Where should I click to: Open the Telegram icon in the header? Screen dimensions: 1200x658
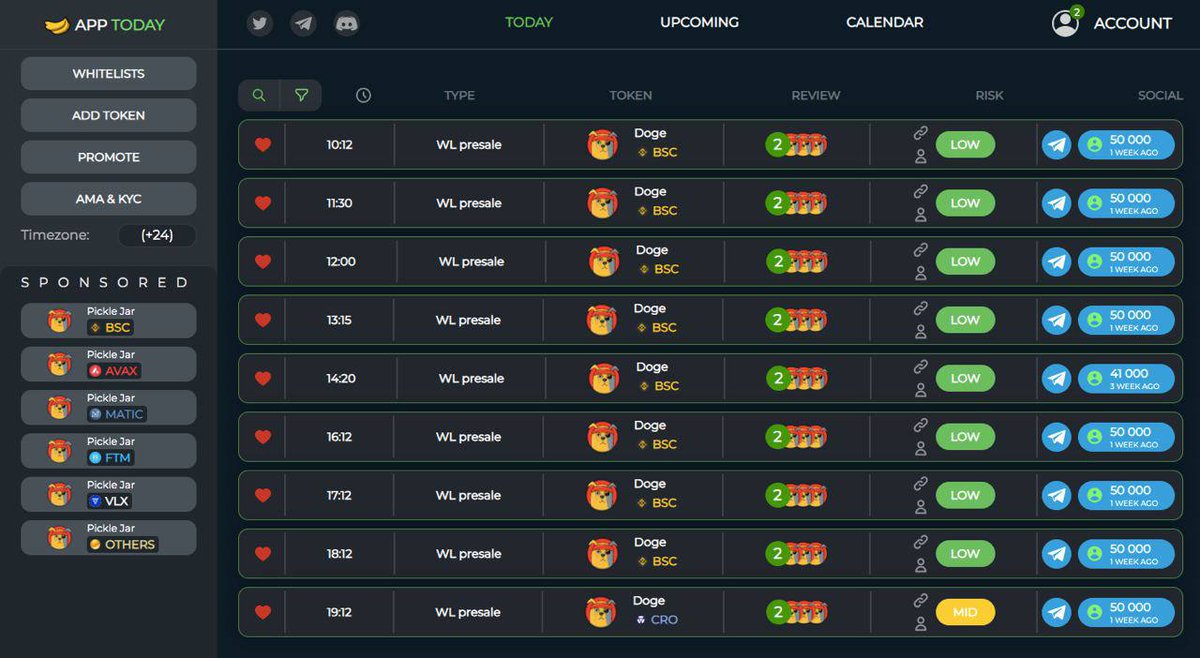(x=304, y=23)
